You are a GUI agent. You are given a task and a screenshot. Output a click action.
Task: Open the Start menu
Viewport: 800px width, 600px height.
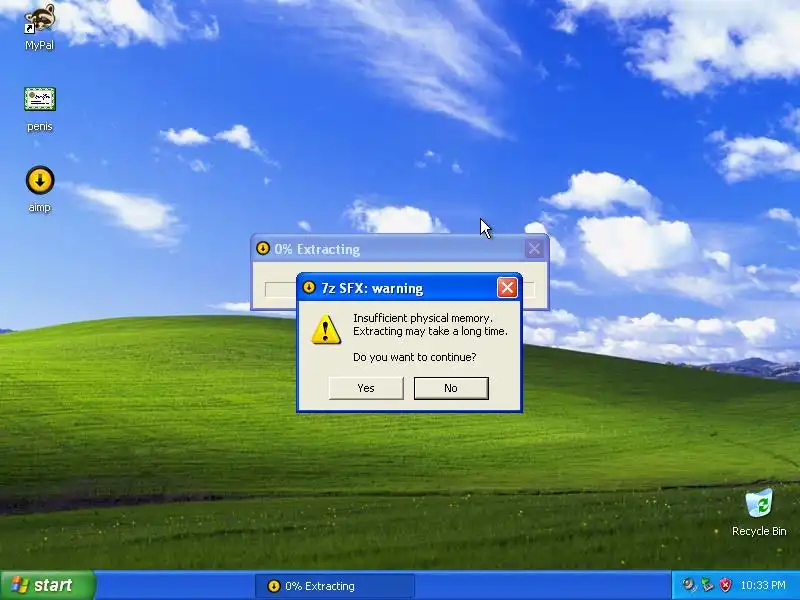coord(48,585)
